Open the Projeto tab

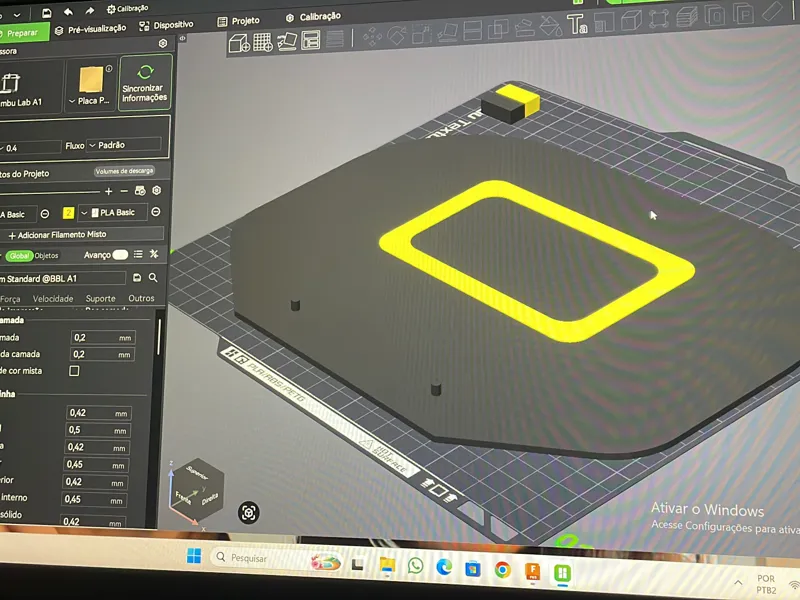[238, 21]
